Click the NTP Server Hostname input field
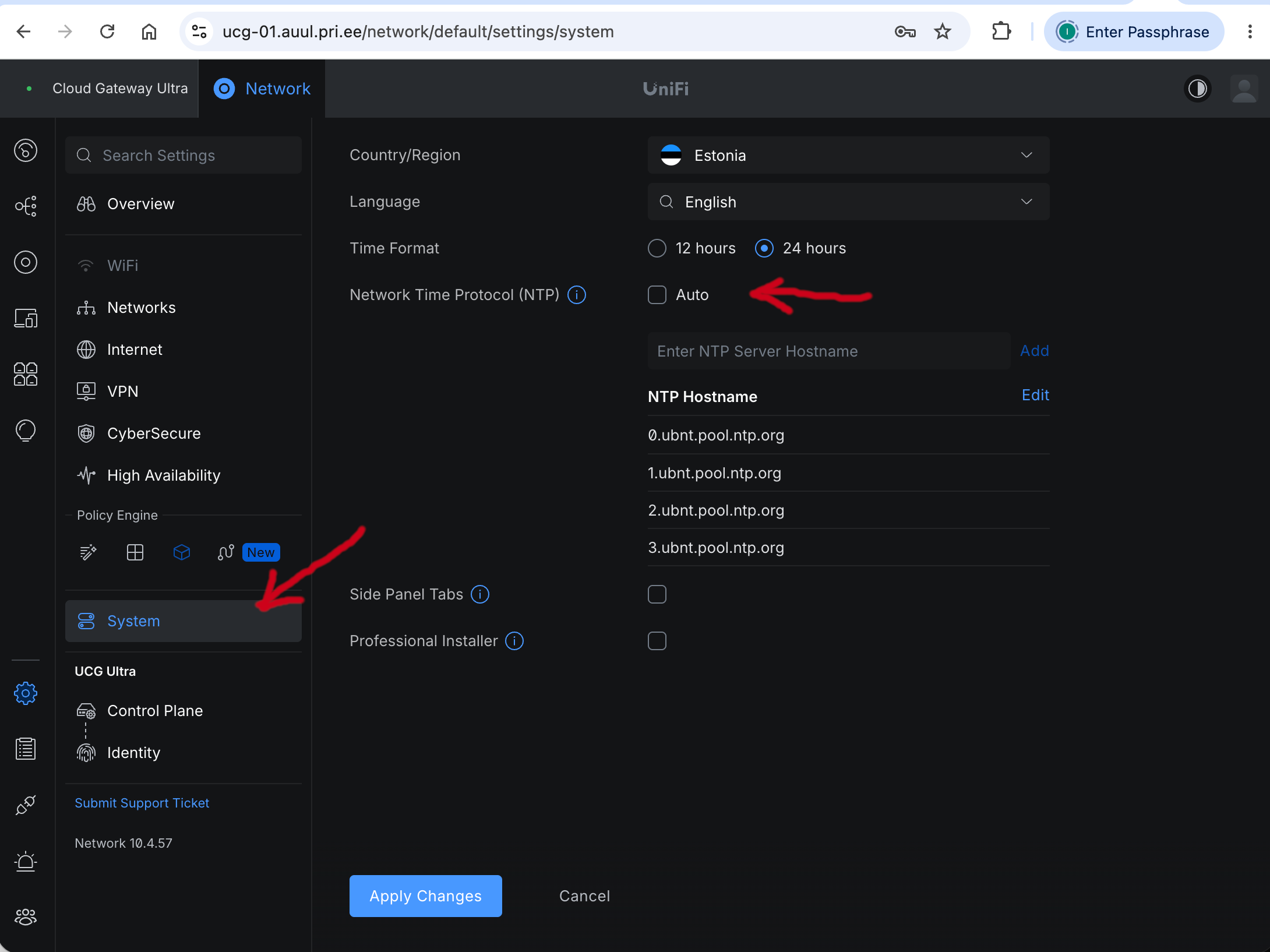1270x952 pixels. [x=829, y=351]
